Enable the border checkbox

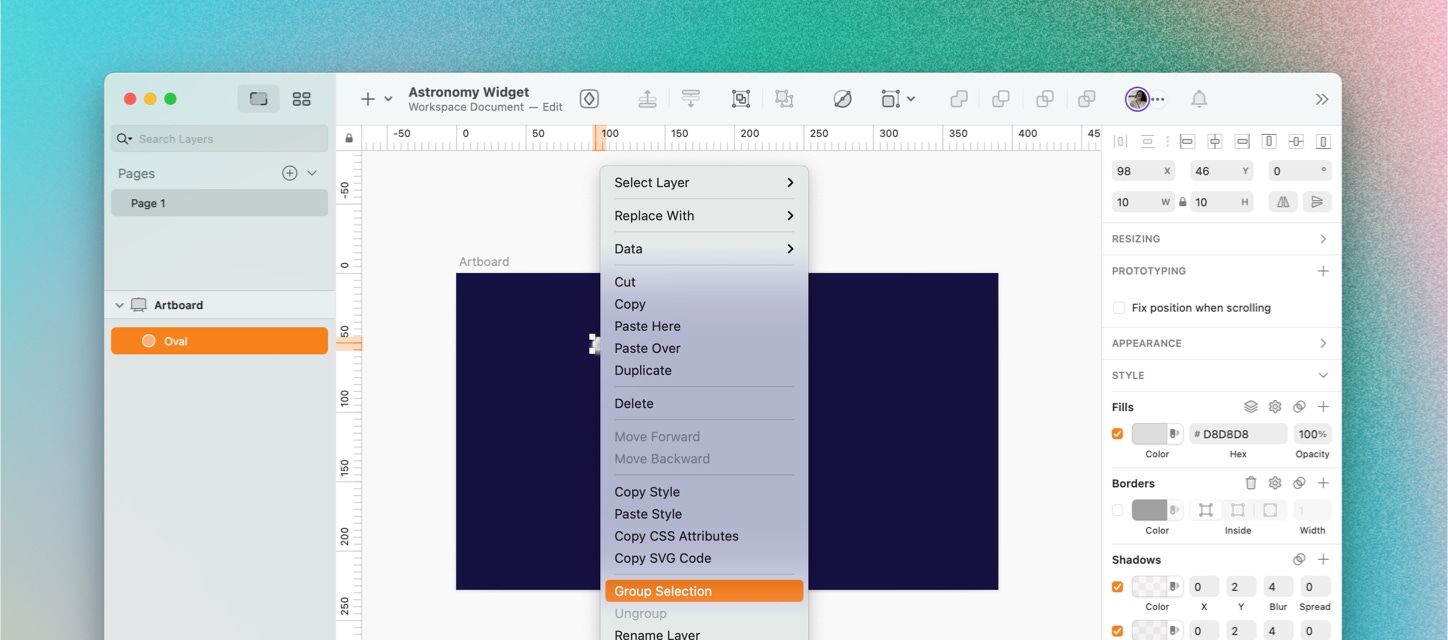1118,510
